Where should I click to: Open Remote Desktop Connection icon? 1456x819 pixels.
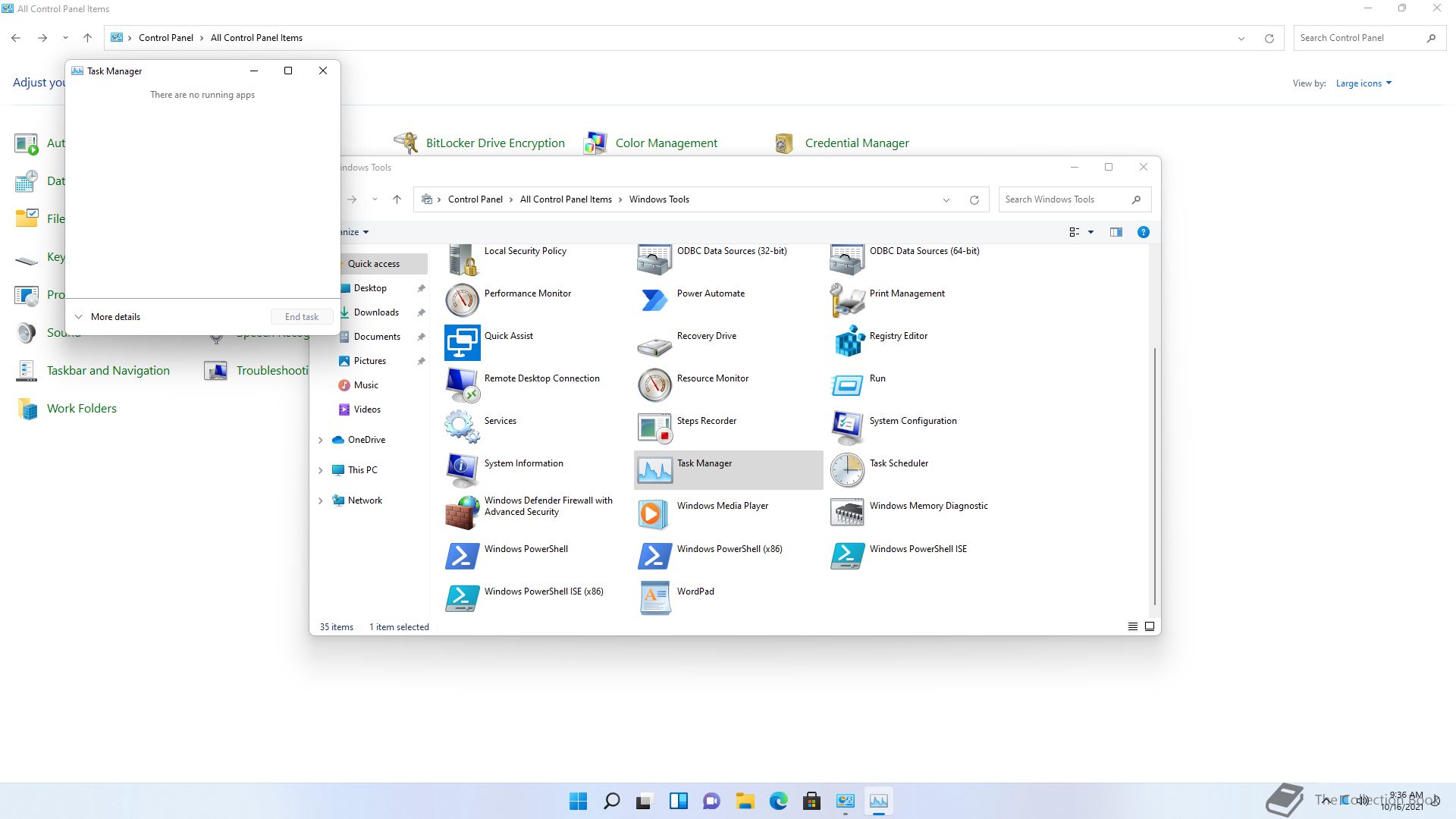pyautogui.click(x=463, y=385)
